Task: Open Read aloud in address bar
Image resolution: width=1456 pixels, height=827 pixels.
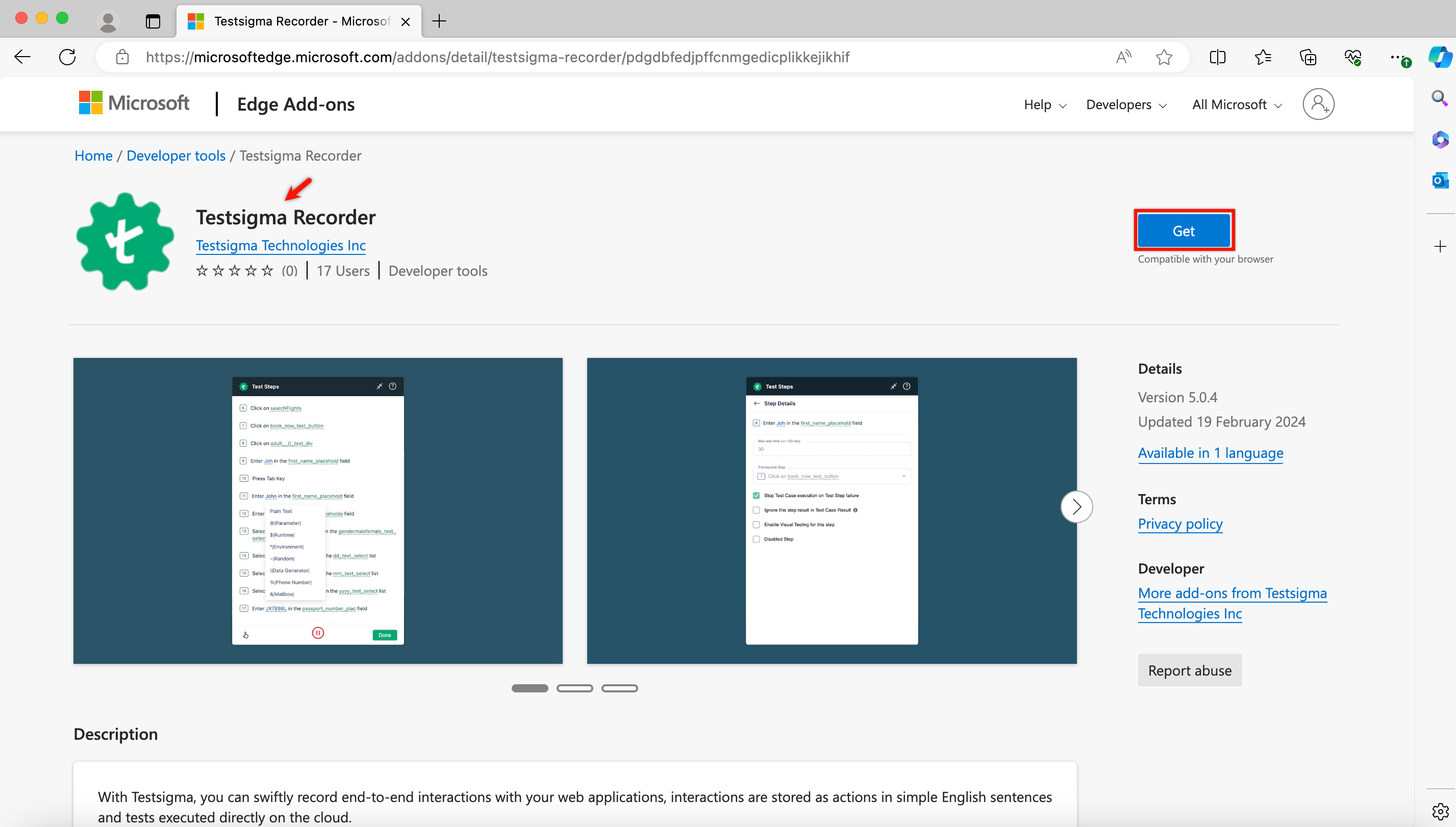Action: (1123, 57)
